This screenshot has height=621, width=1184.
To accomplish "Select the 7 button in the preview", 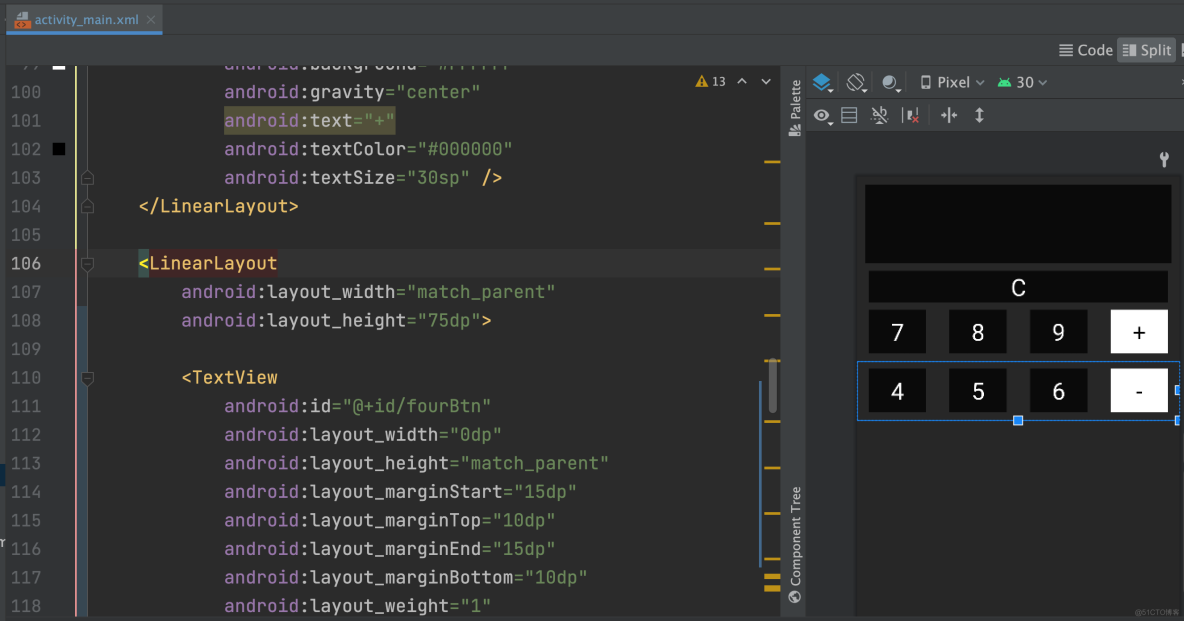I will [897, 332].
